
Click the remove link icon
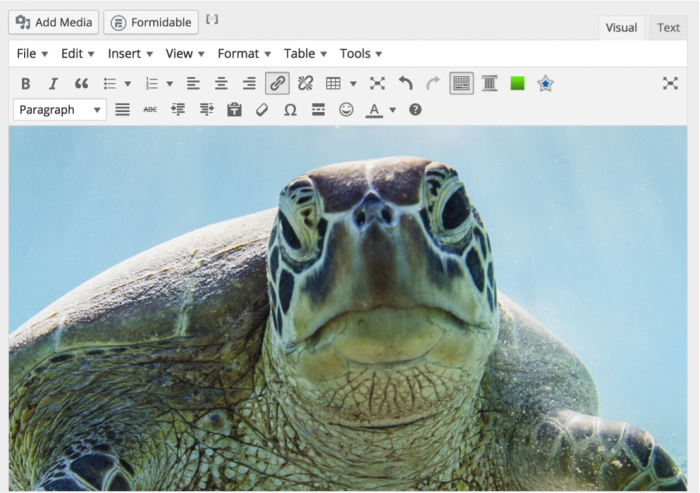(305, 84)
